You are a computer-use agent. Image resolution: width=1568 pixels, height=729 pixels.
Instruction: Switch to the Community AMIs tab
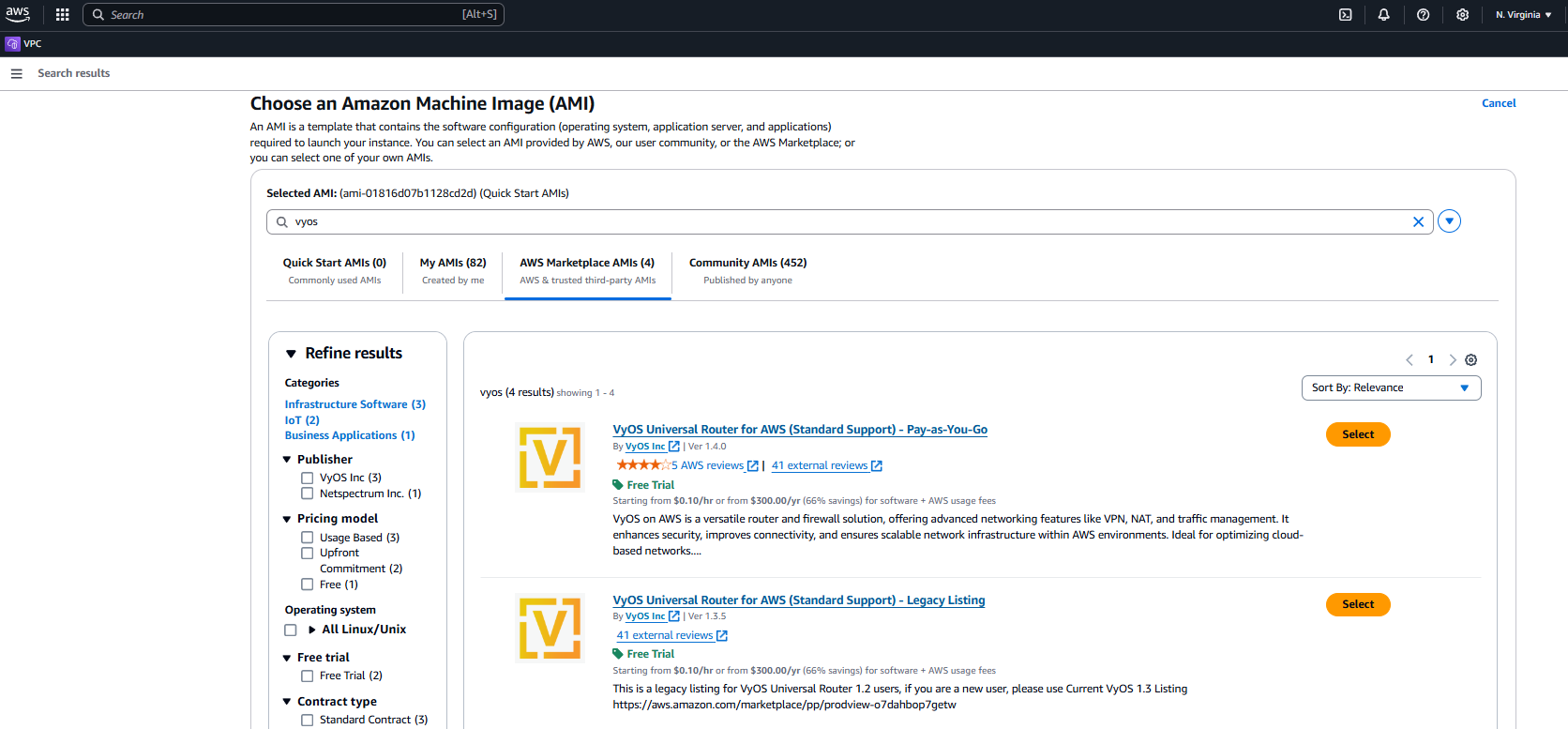[x=747, y=270]
